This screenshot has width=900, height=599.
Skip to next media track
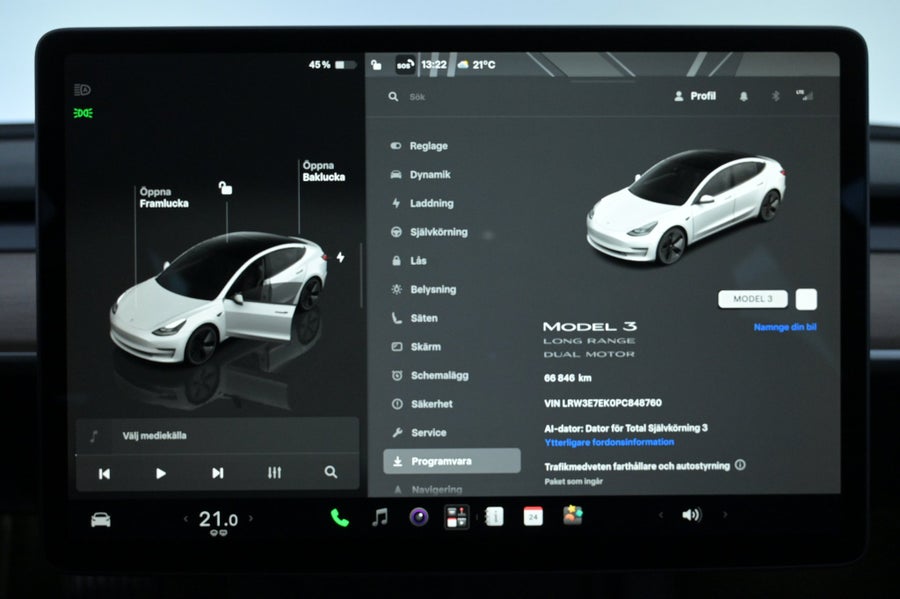click(x=218, y=473)
